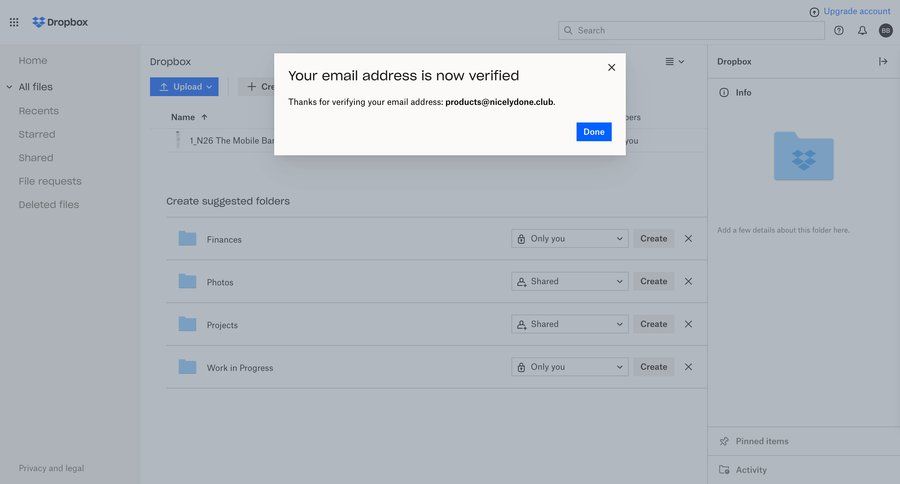
Task: Click Add a few details description text
Action: [783, 230]
